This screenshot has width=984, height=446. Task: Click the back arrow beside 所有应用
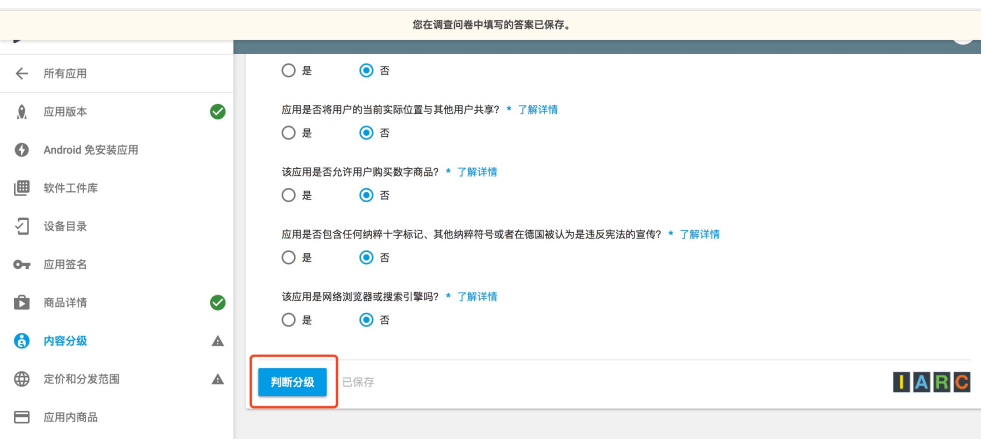[x=22, y=73]
